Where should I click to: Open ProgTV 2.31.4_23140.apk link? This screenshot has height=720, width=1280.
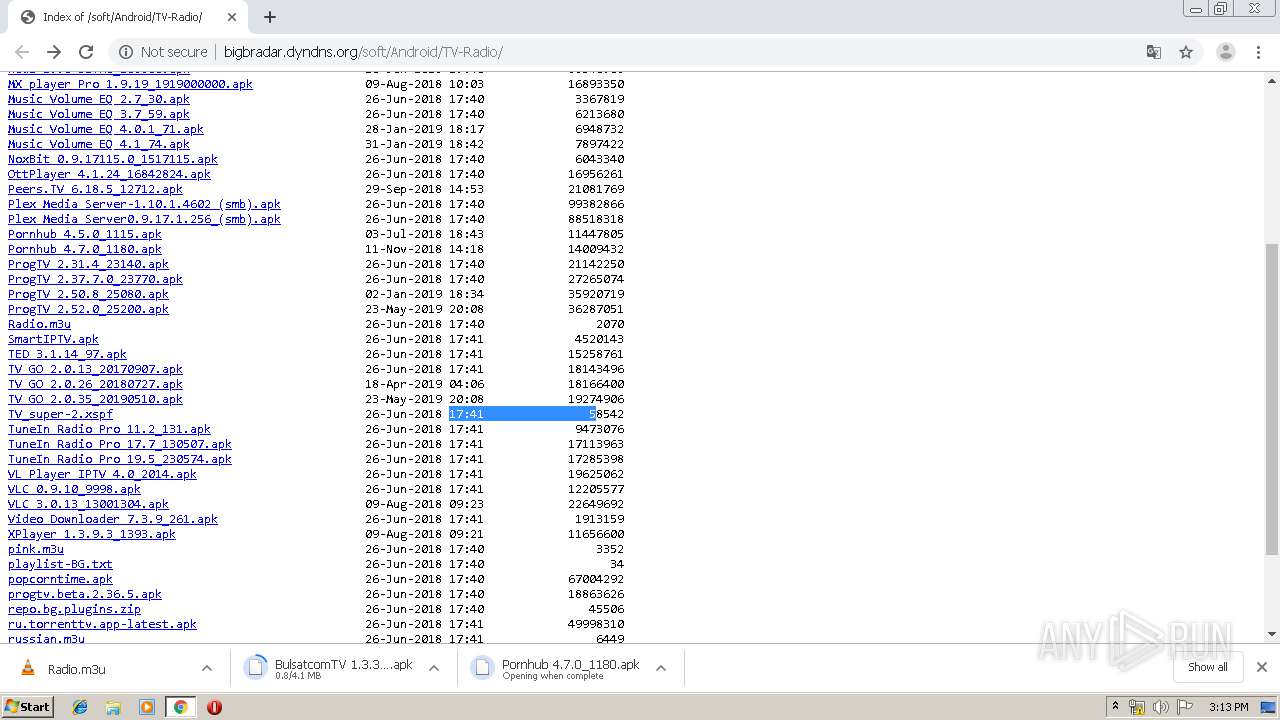coord(88,264)
